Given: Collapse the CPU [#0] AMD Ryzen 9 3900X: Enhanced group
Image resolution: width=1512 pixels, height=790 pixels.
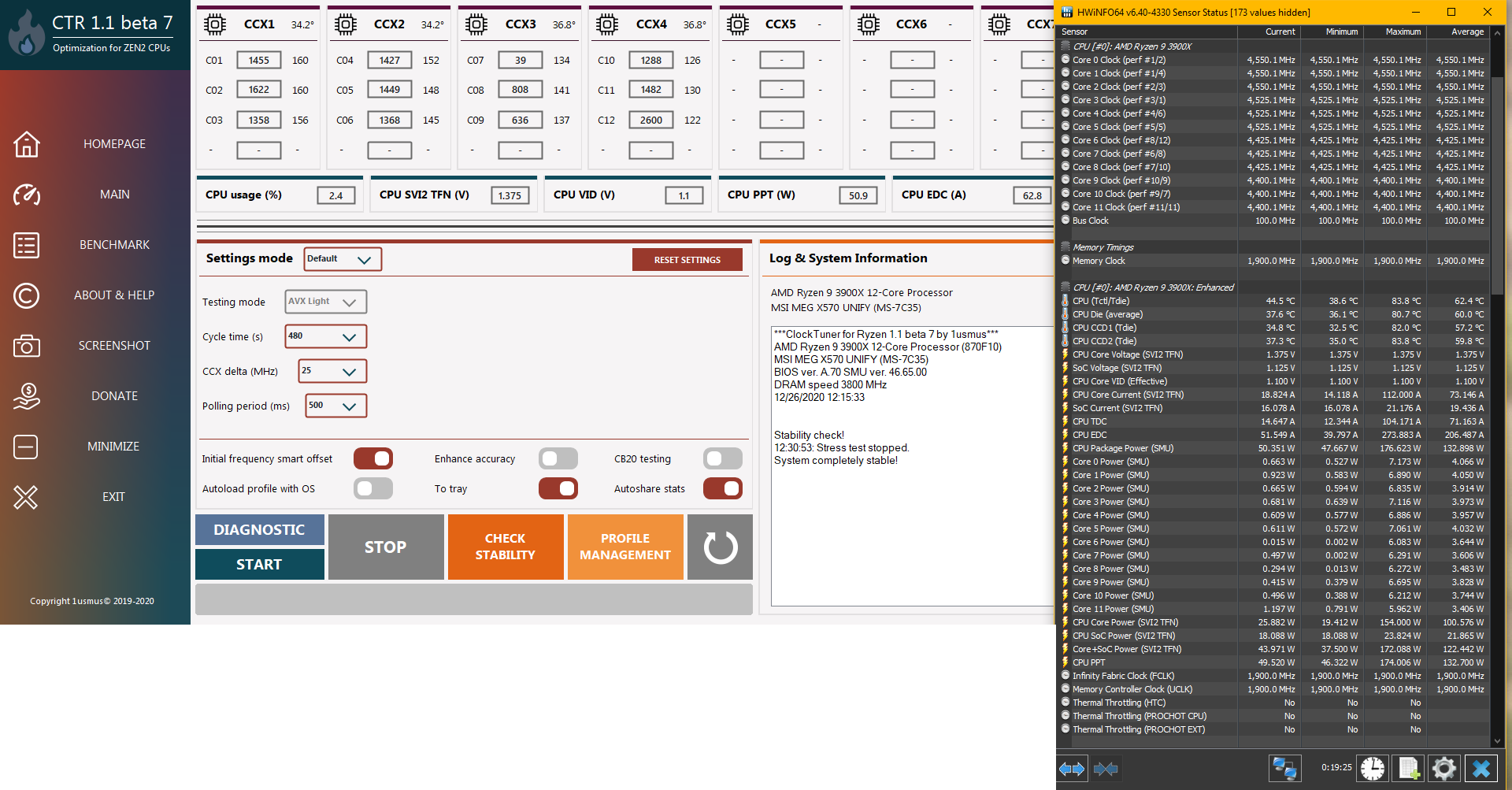Looking at the screenshot, I should click(1065, 287).
